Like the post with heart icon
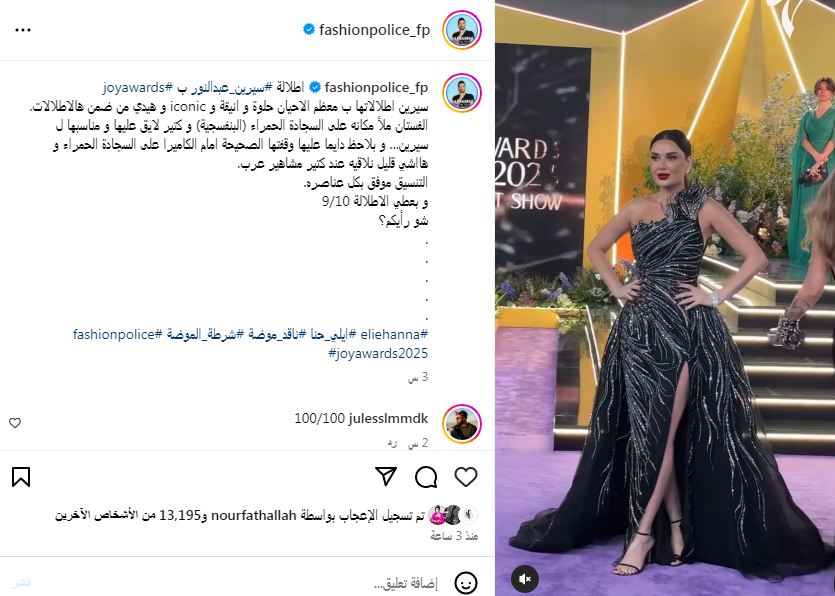This screenshot has height=596, width=835. [466, 477]
